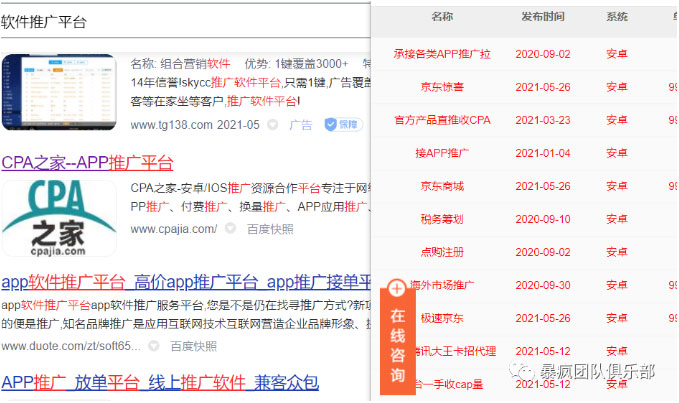Open the 海外市场推广 entry
Screen dimensions: 679x403
(442, 285)
